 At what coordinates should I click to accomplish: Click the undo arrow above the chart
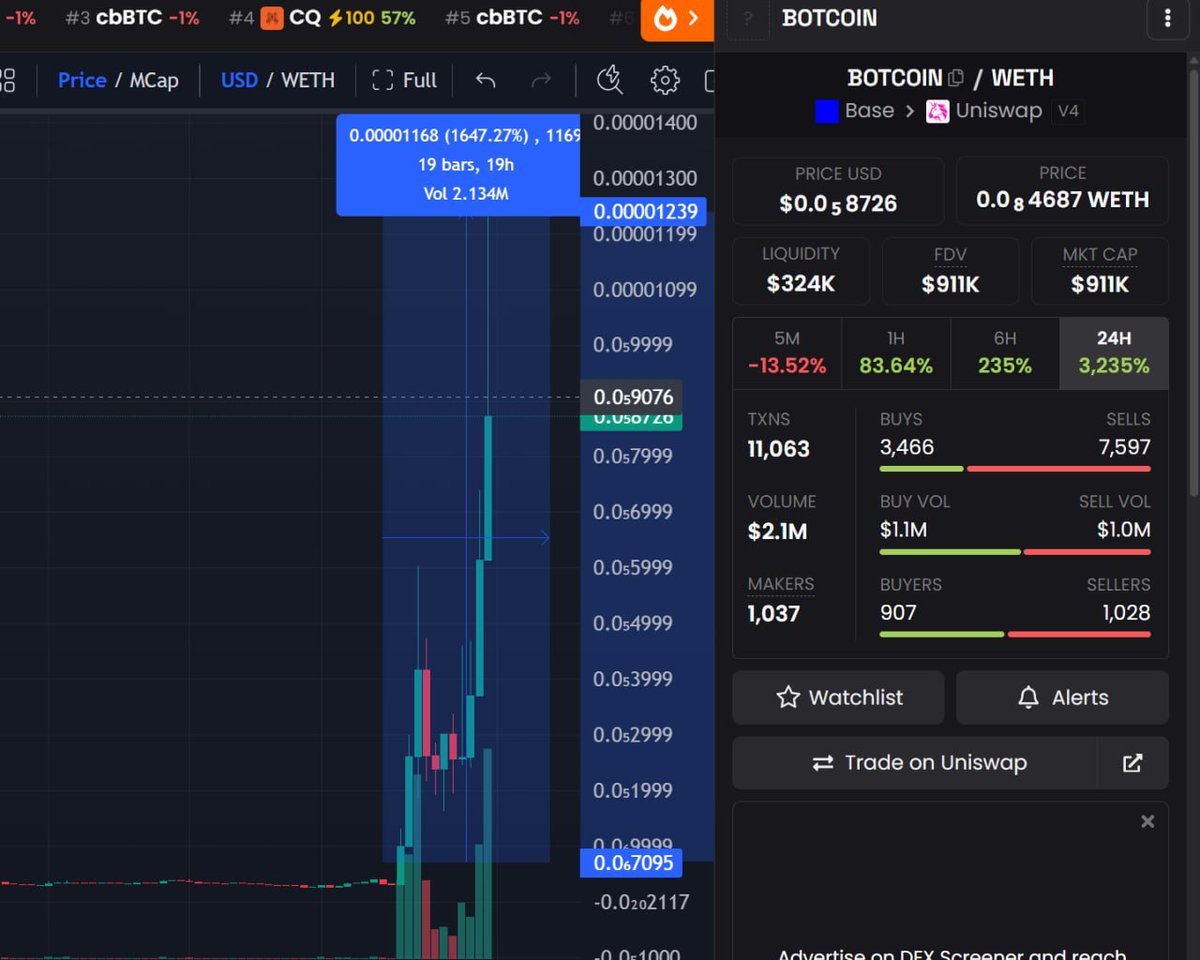click(x=485, y=80)
